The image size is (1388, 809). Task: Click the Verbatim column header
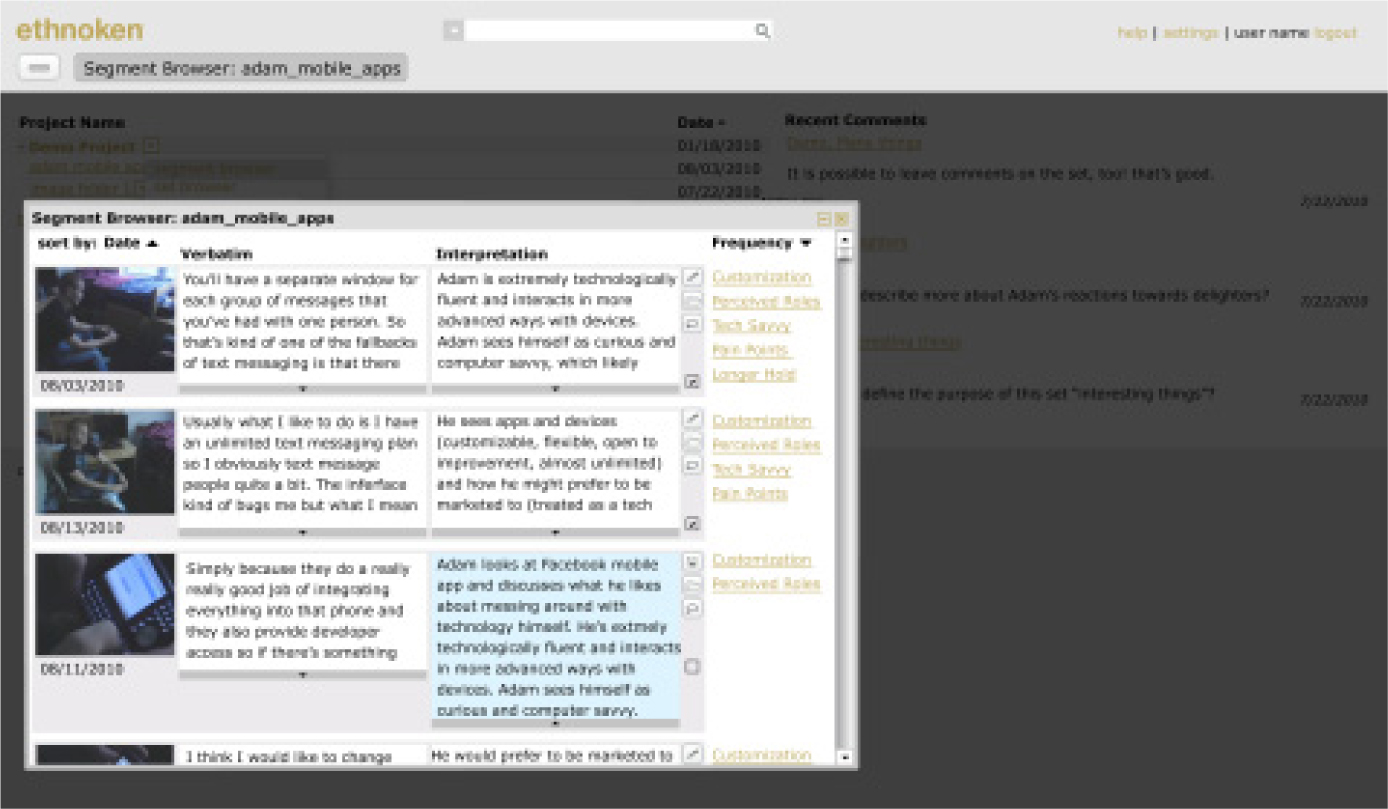click(x=216, y=254)
